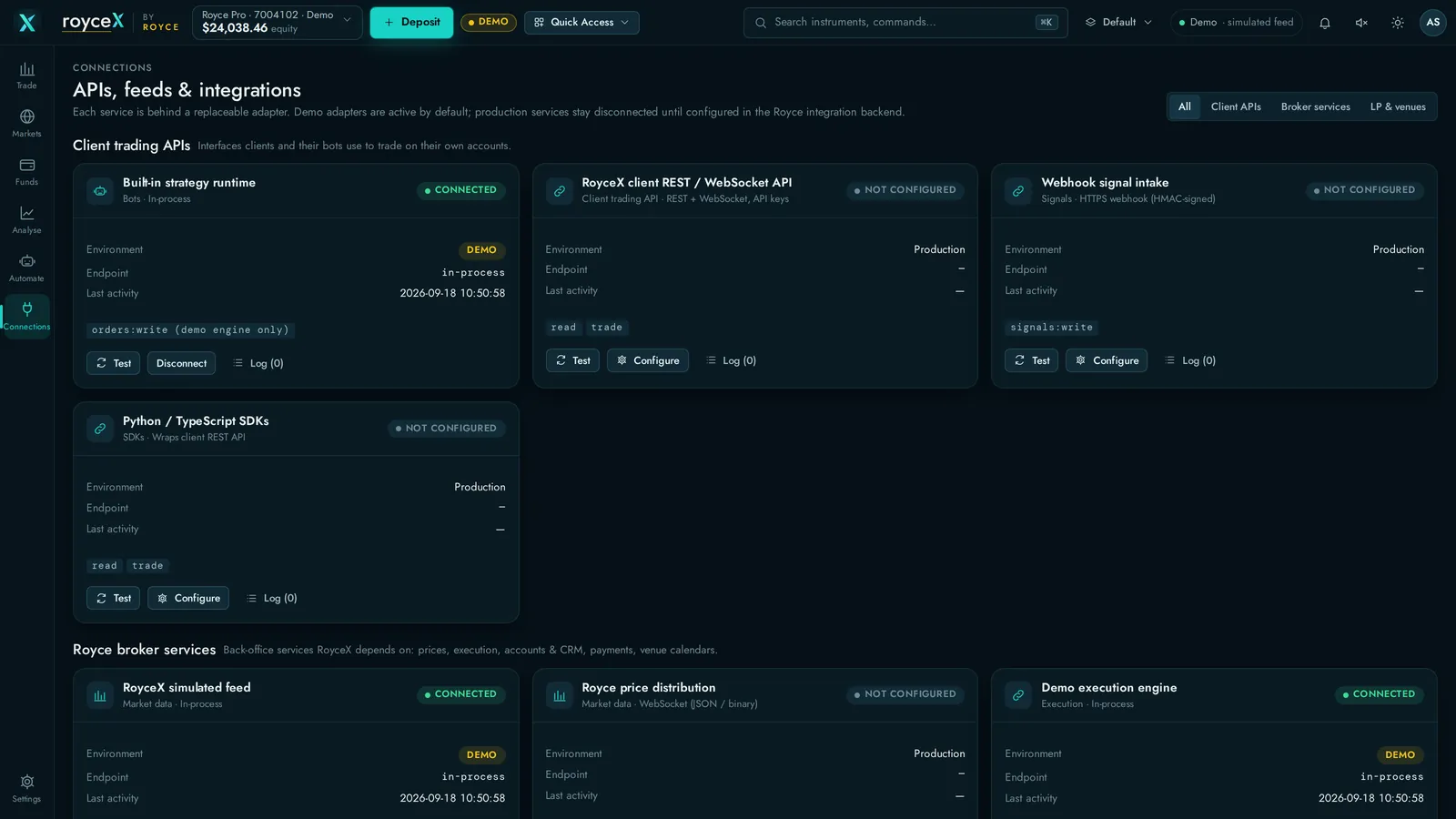Open Log (0) for Built-in strategy runtime
1456x819 pixels.
[258, 363]
